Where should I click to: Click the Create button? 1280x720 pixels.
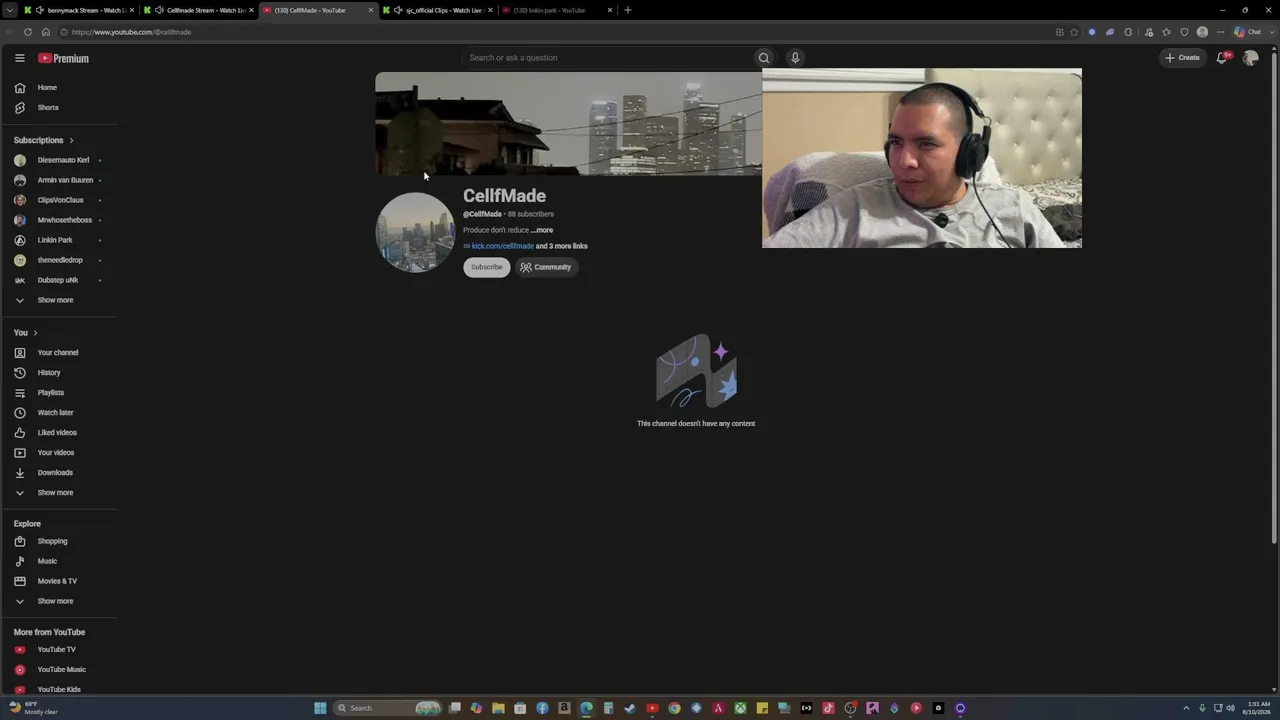pos(1182,58)
